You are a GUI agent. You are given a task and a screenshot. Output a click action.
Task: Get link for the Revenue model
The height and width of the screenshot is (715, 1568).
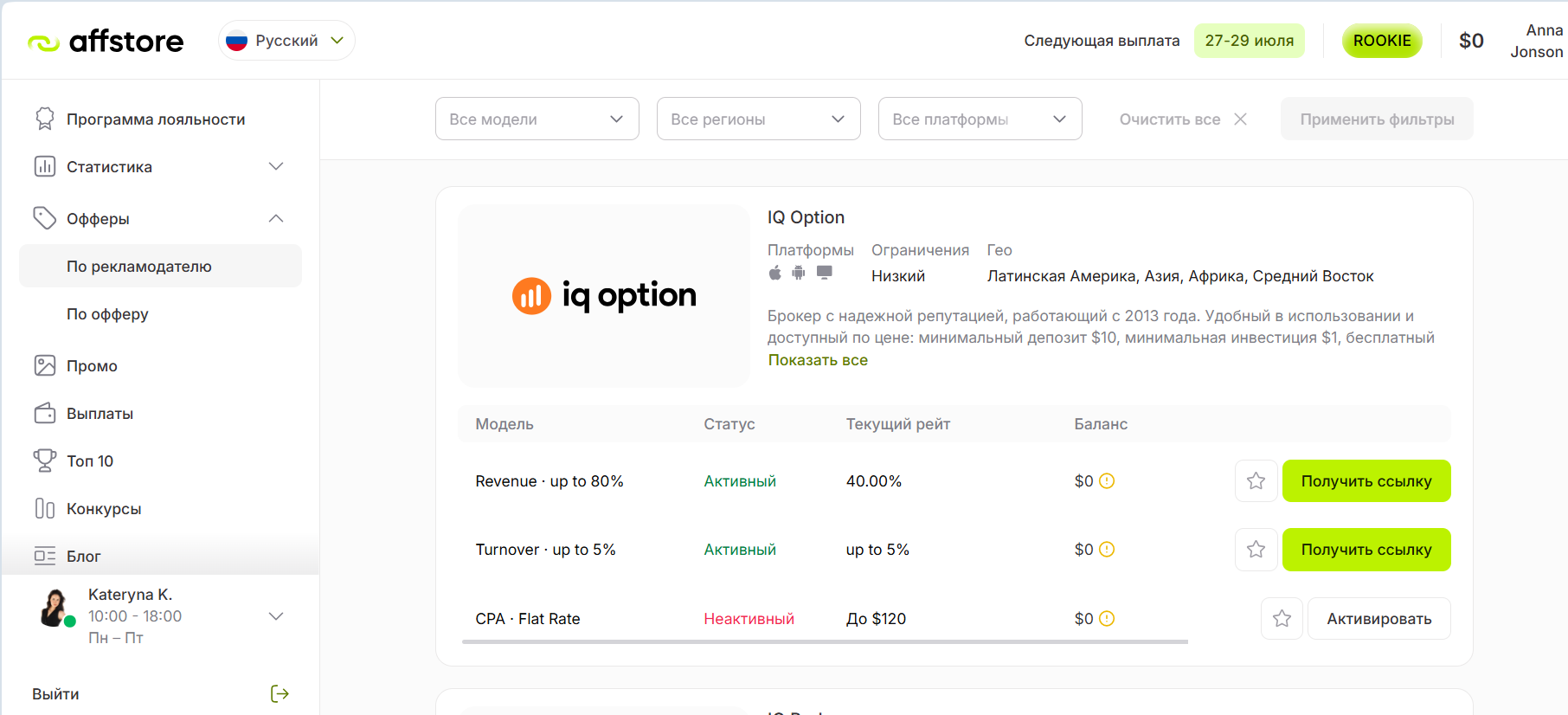click(x=1366, y=480)
